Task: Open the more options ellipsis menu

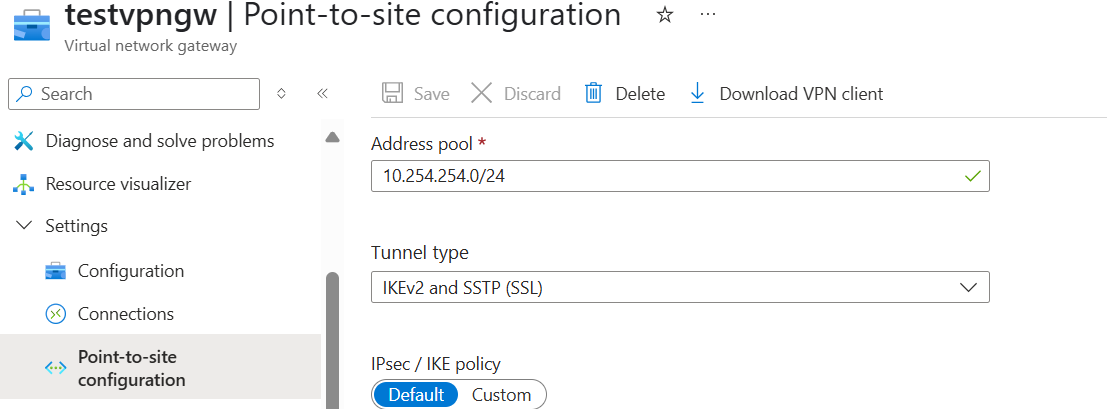Action: (708, 16)
